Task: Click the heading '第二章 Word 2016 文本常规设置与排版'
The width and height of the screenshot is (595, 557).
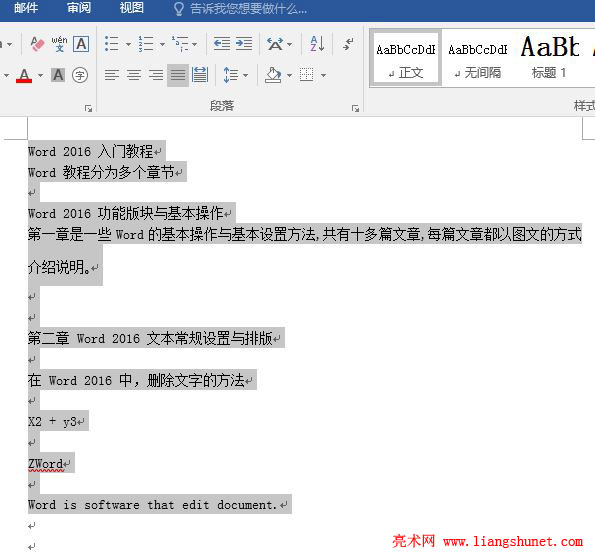Action: pos(150,338)
